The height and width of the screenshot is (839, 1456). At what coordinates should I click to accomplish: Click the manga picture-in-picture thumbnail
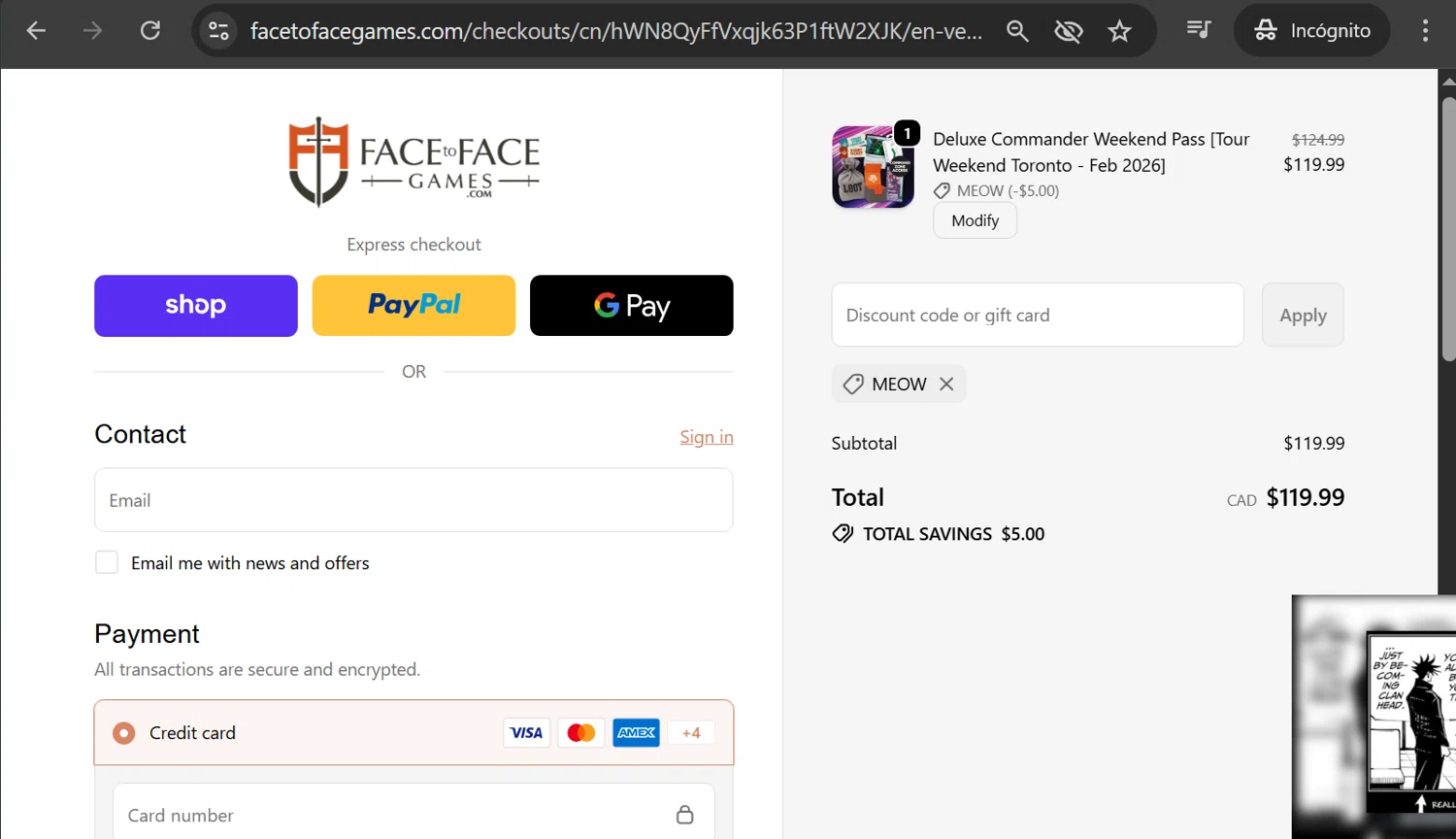click(x=1373, y=717)
